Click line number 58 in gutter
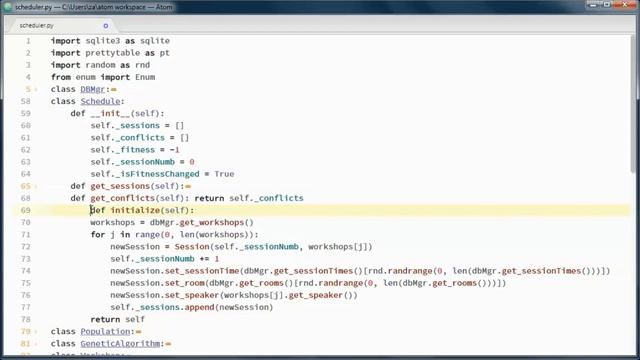 [25, 101]
